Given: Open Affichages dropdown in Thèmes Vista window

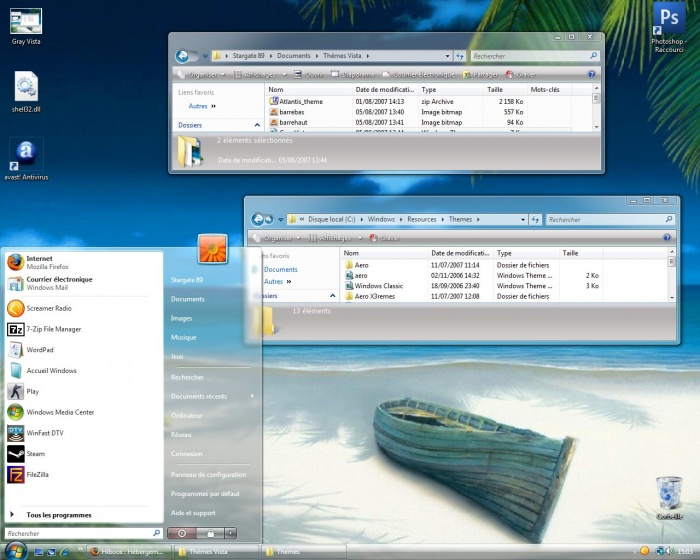Looking at the screenshot, I should [262, 74].
